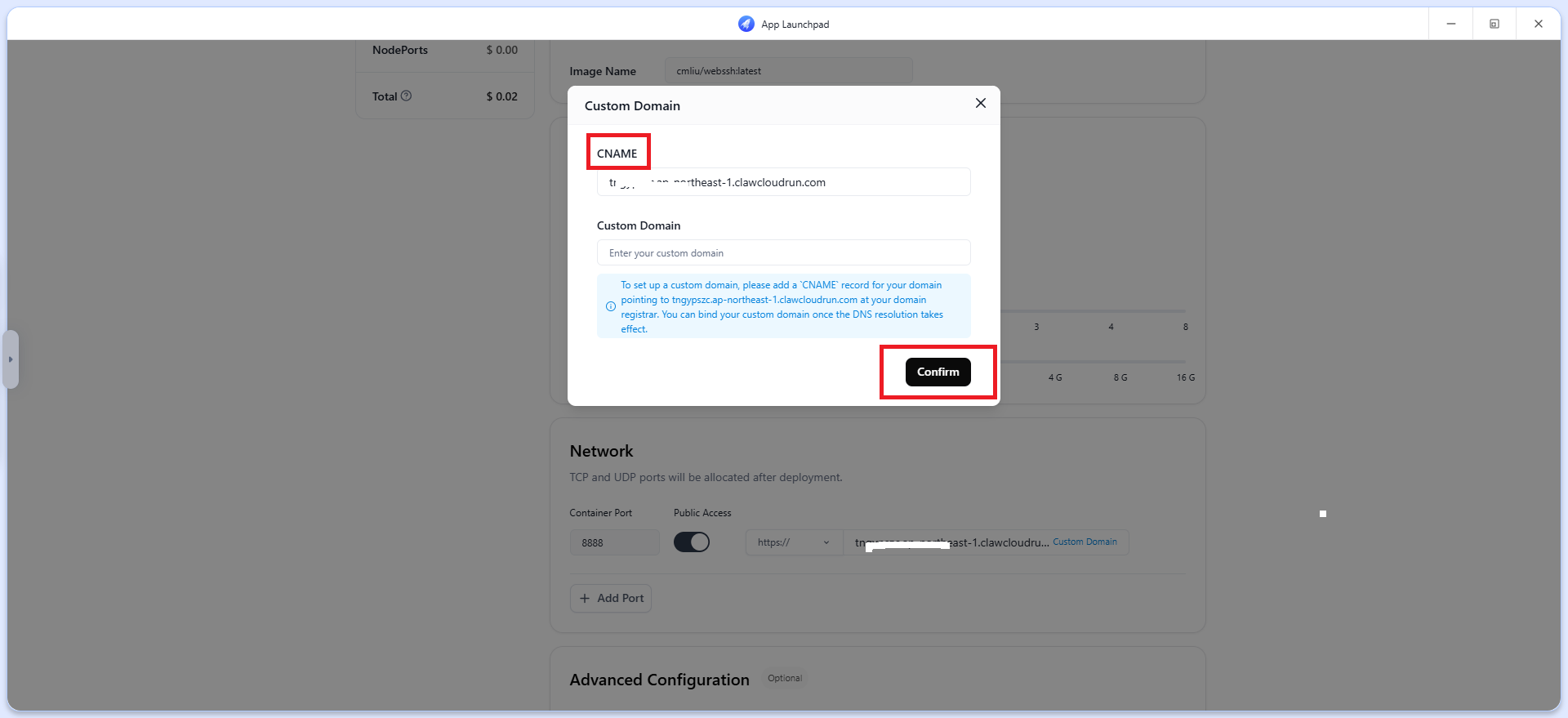Click the Confirm button
1568x718 pixels.
tap(938, 372)
